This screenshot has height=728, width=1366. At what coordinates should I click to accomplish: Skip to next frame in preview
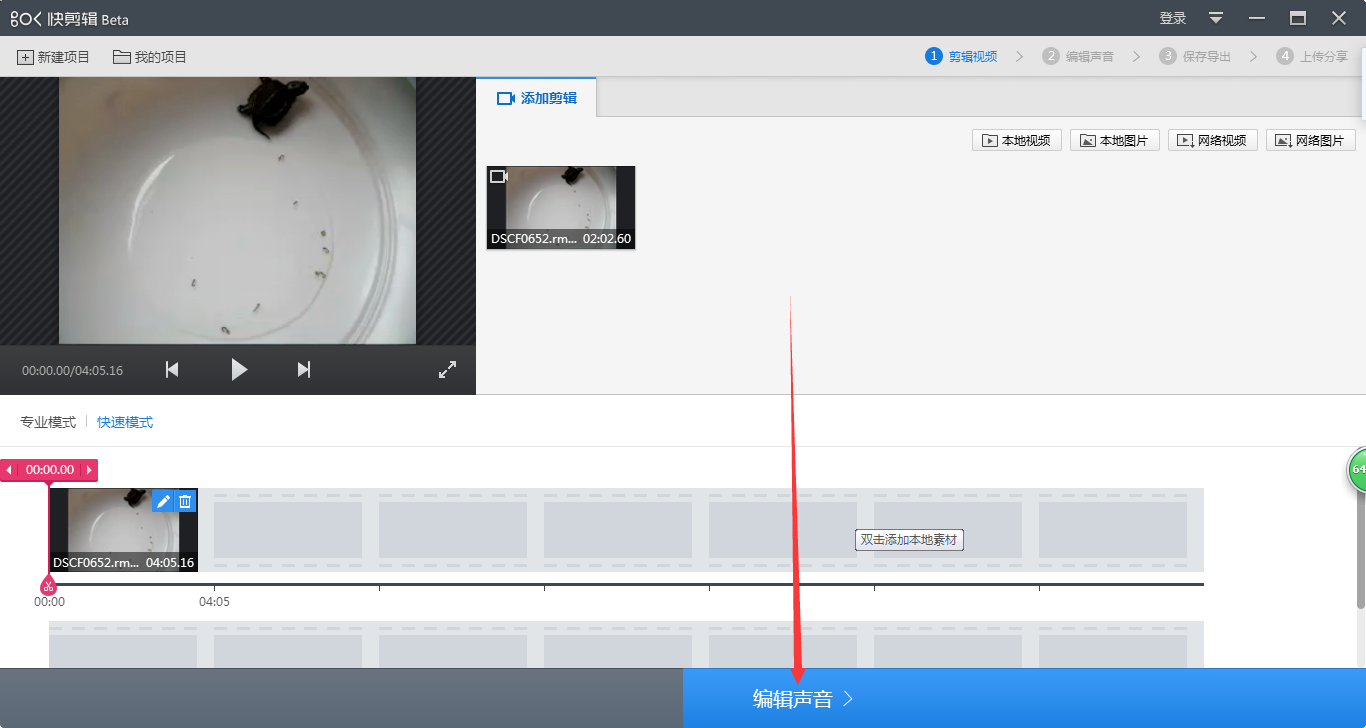304,370
